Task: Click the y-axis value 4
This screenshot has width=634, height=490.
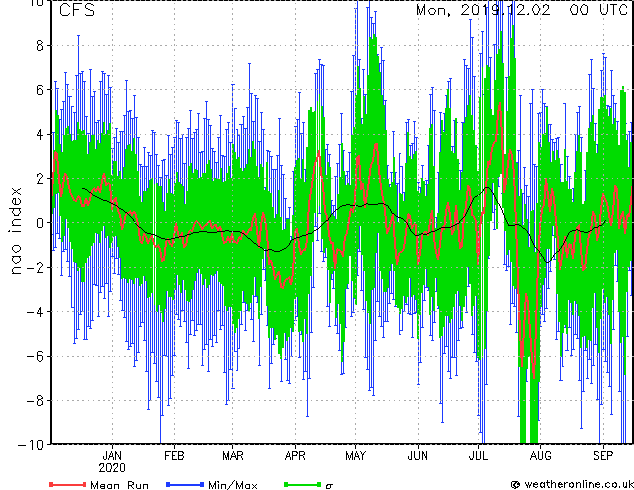Action: click(40, 134)
